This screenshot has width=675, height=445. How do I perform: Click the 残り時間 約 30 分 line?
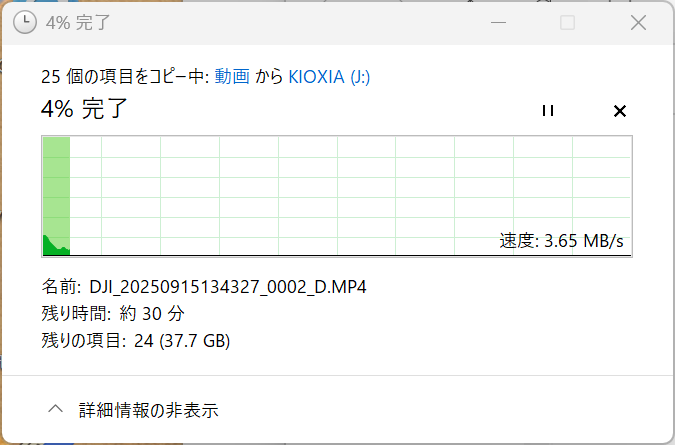(x=113, y=314)
